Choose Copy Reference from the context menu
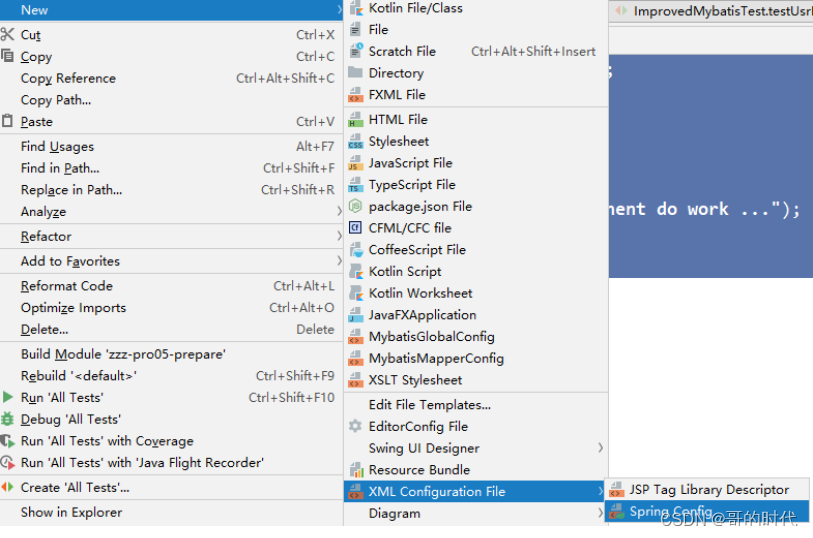This screenshot has height=538, width=813. tap(172, 78)
